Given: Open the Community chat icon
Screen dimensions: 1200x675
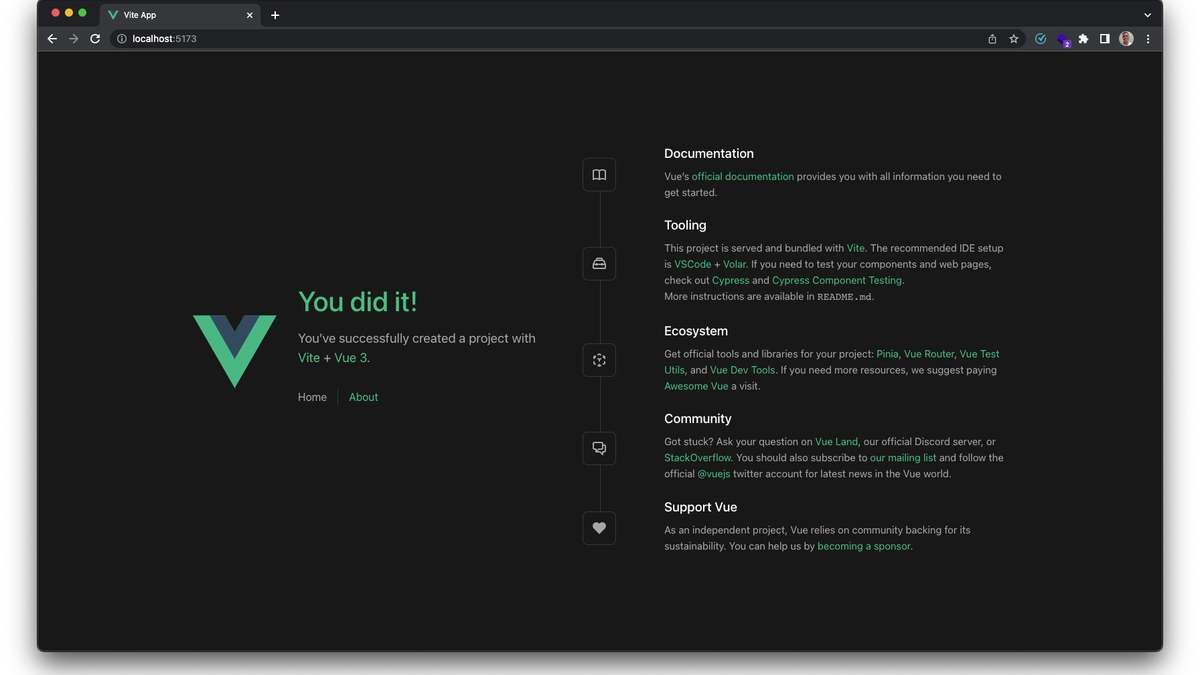Looking at the screenshot, I should point(598,448).
